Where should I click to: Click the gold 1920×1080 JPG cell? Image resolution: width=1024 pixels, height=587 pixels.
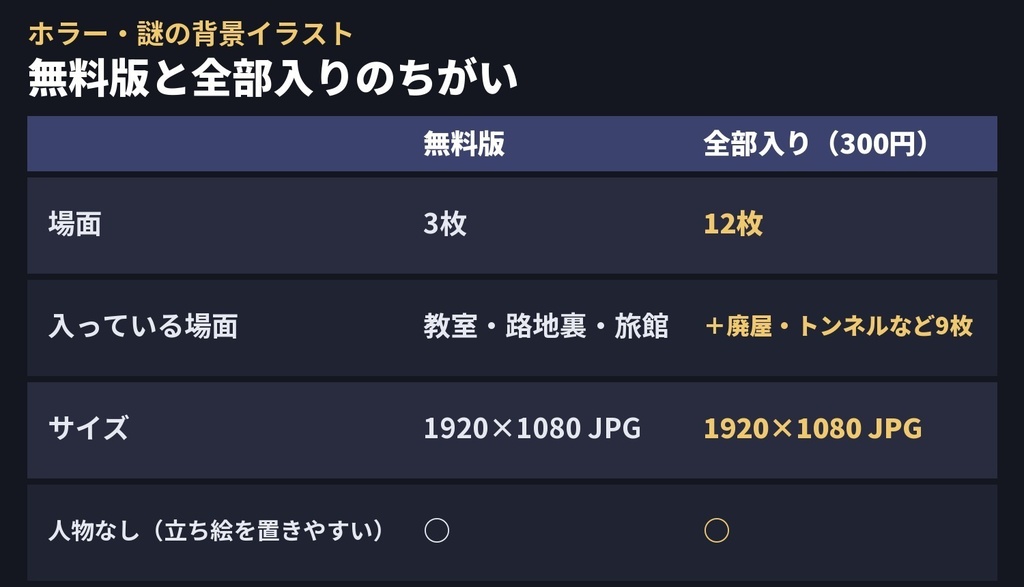click(x=812, y=428)
